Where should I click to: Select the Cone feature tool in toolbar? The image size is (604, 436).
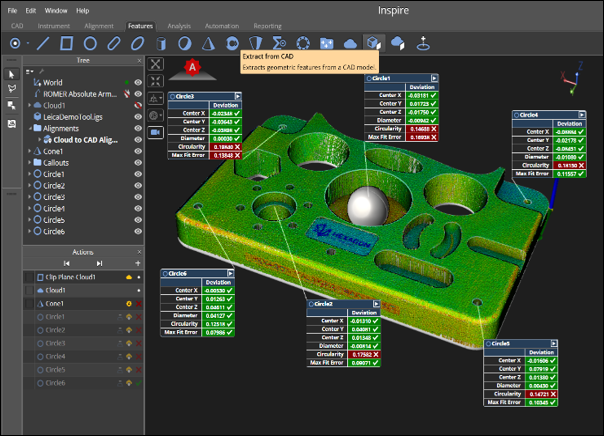(206, 43)
